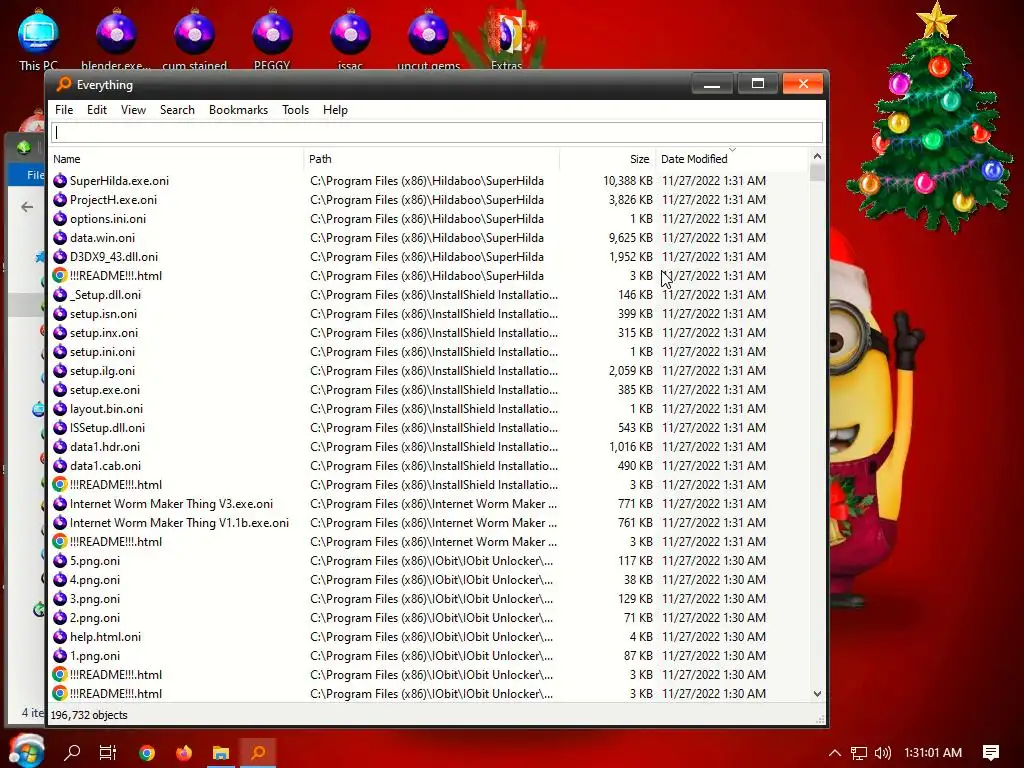
Task: Open the This PC desktop icon
Action: coord(38,40)
